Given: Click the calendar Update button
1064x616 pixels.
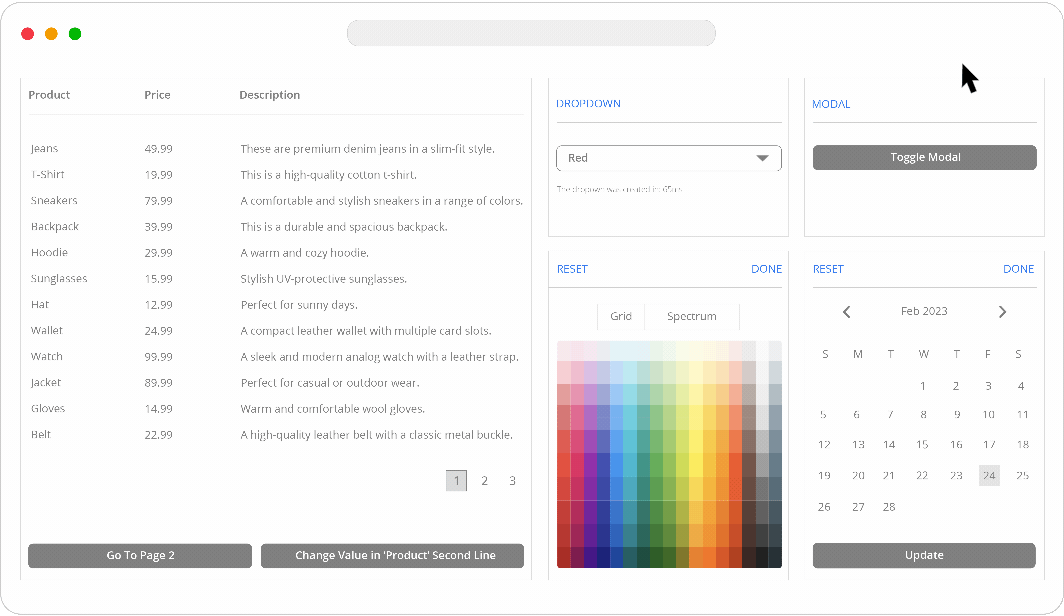Looking at the screenshot, I should (x=924, y=555).
